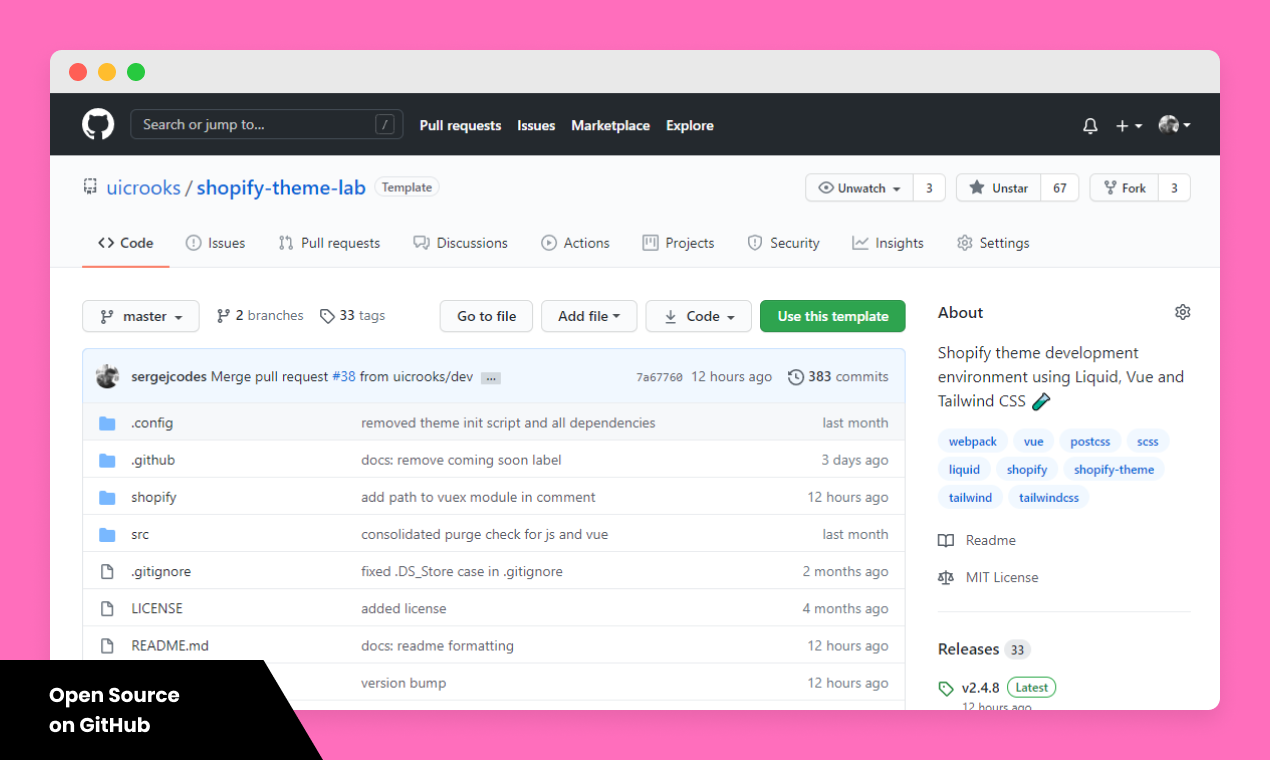
Task: Click the GitHub octocat logo
Action: click(x=97, y=124)
